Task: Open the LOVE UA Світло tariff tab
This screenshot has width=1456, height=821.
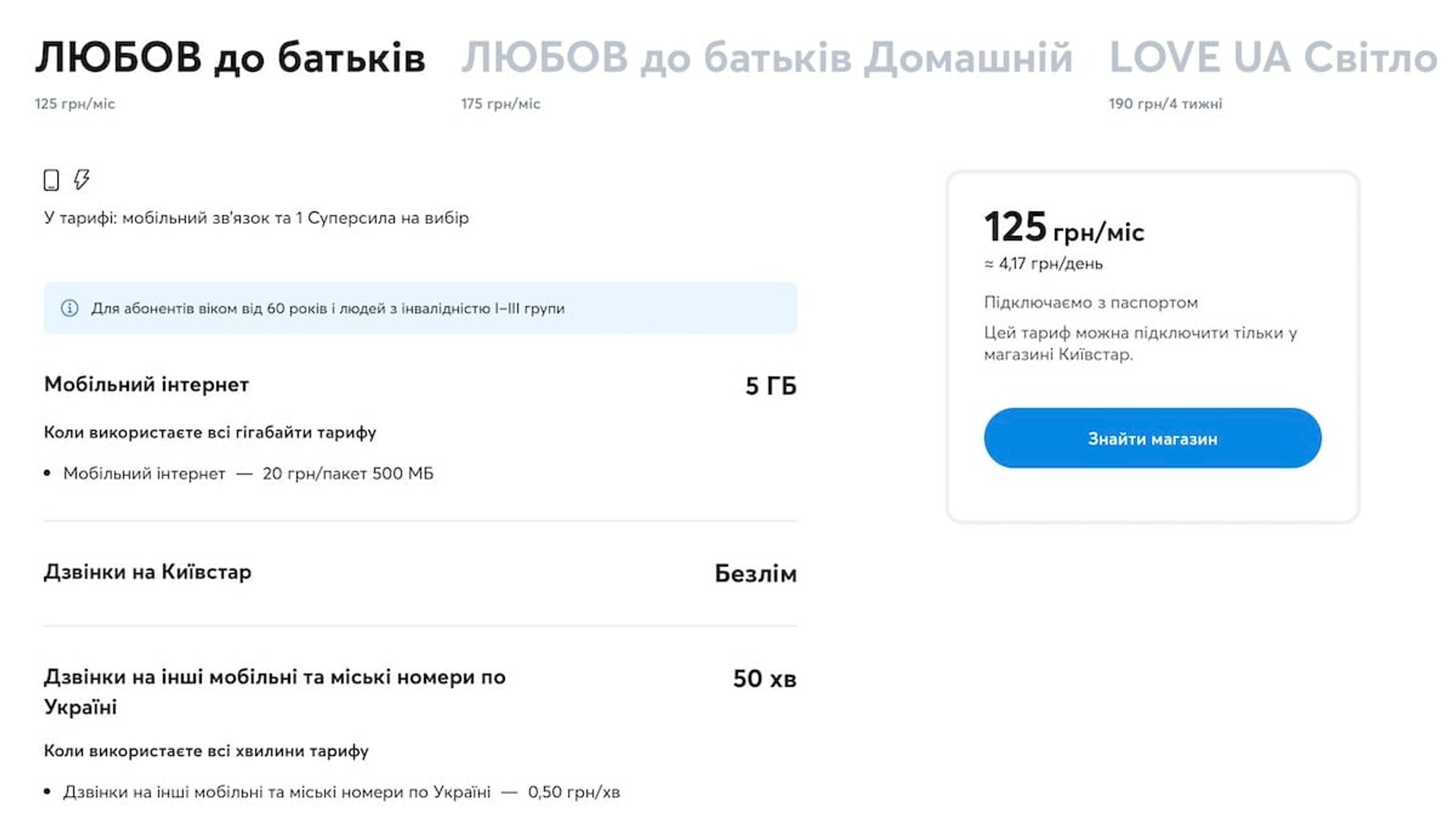Action: pos(1273,58)
